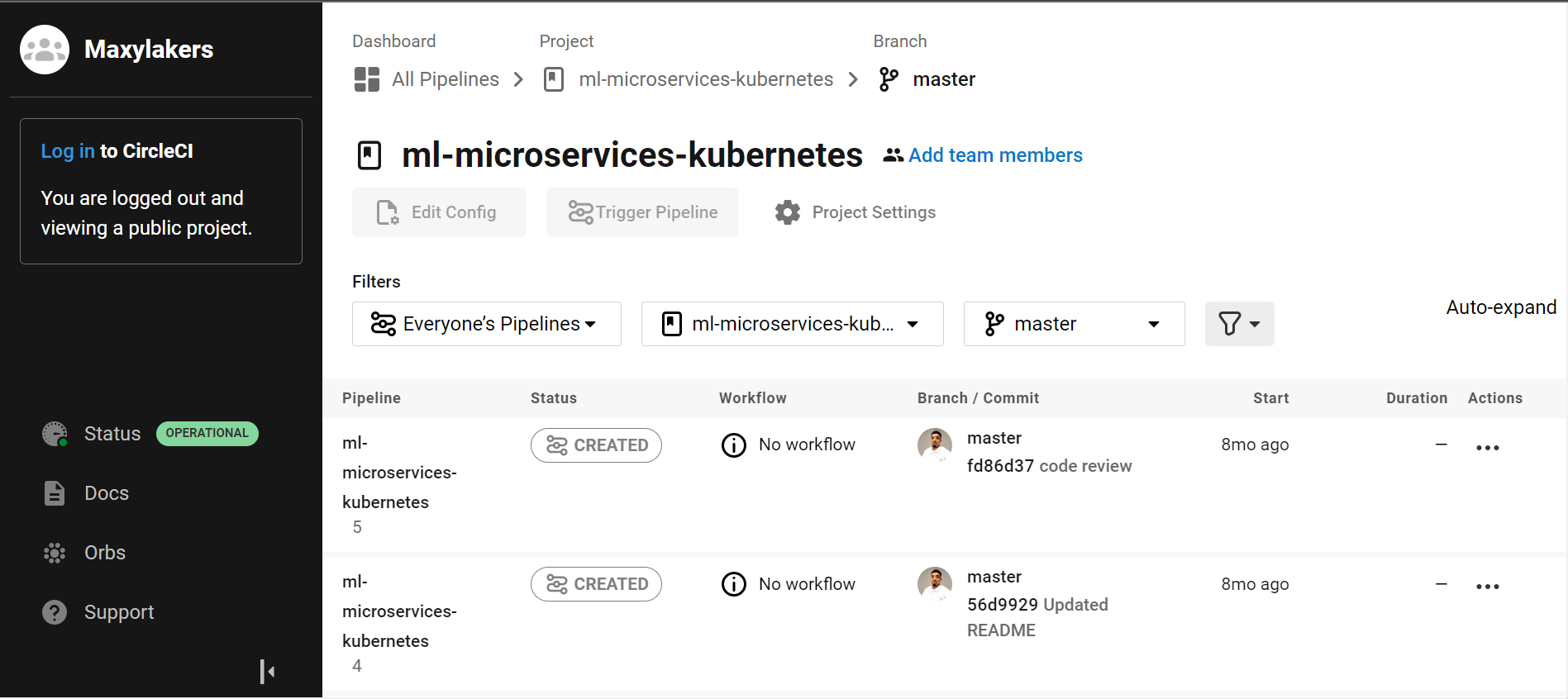Click the Log in link

pyautogui.click(x=68, y=151)
